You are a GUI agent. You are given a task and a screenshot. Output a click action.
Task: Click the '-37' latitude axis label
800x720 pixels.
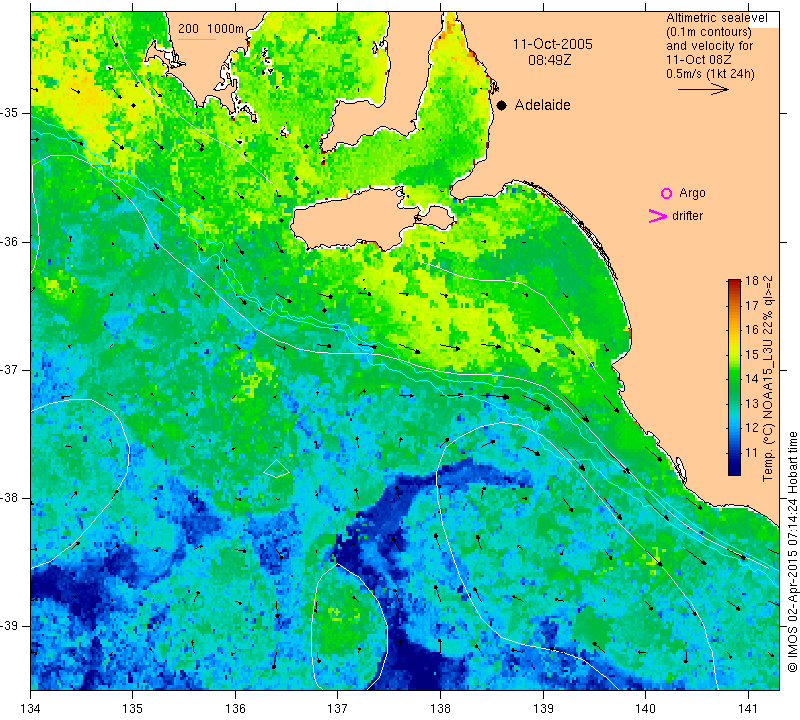[9, 369]
